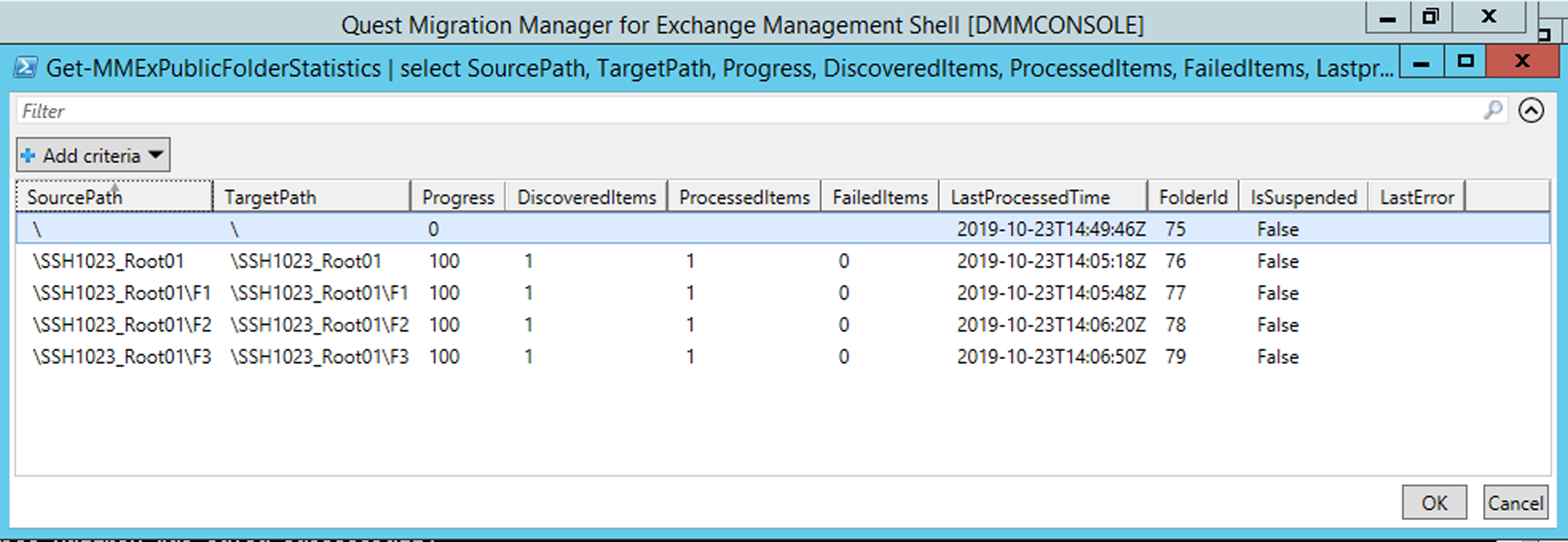Sort by LastError column header

pyautogui.click(x=1417, y=197)
